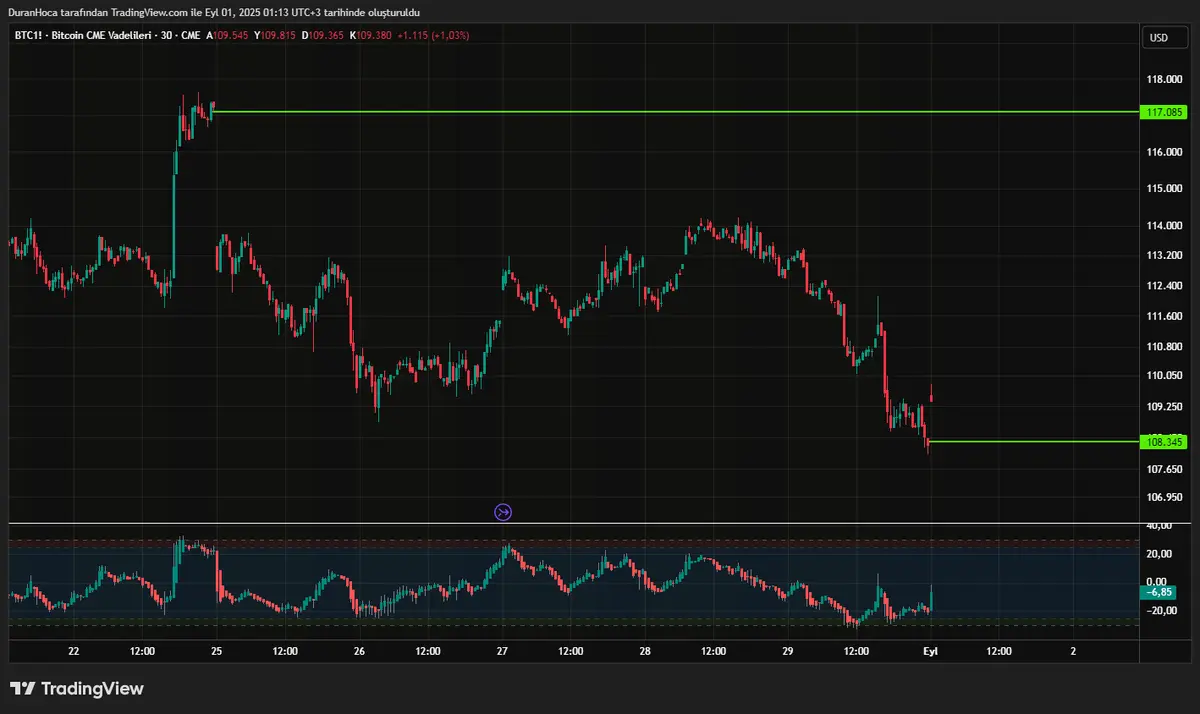Click the 115.000 price axis label
The image size is (1200, 714).
1165,188
